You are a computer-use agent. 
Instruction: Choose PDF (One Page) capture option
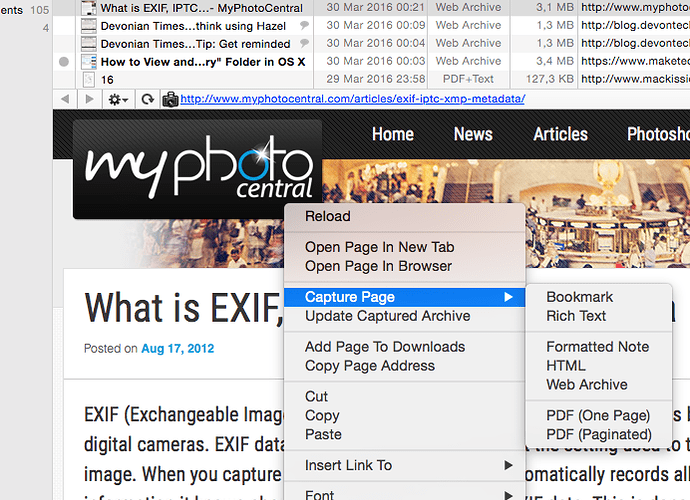pyautogui.click(x=598, y=415)
